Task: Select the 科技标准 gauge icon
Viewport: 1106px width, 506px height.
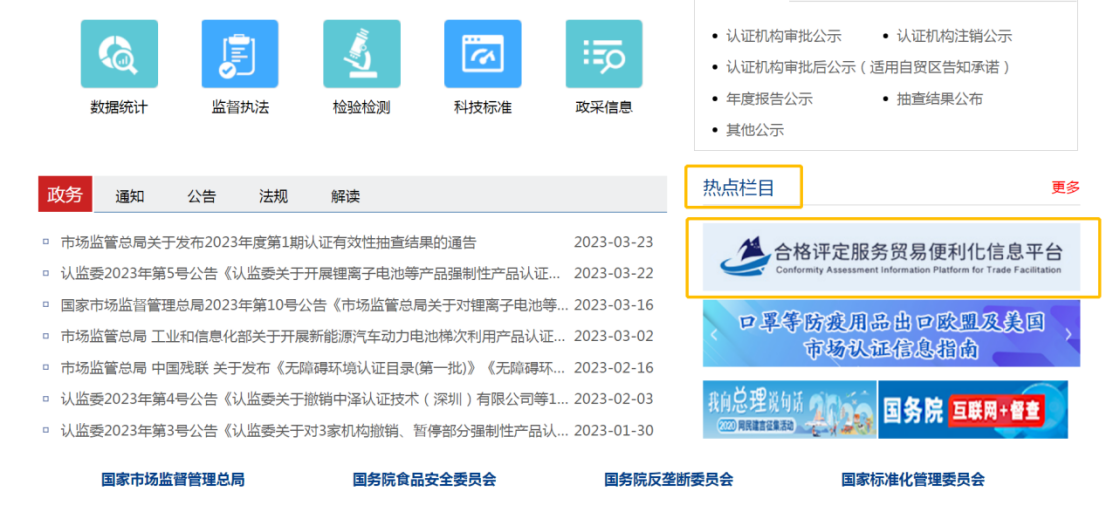Action: click(x=482, y=54)
